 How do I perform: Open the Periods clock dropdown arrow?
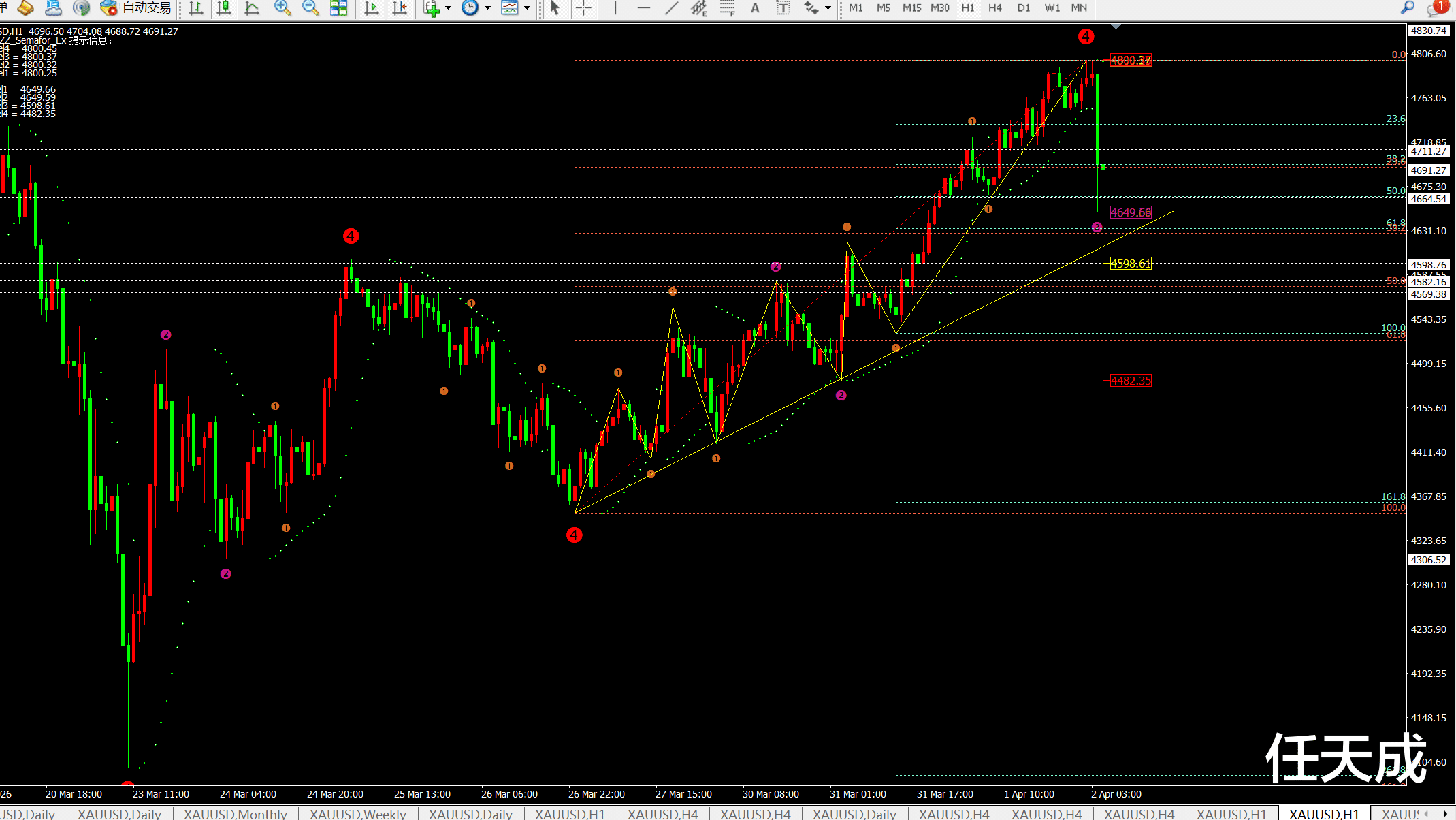487,8
